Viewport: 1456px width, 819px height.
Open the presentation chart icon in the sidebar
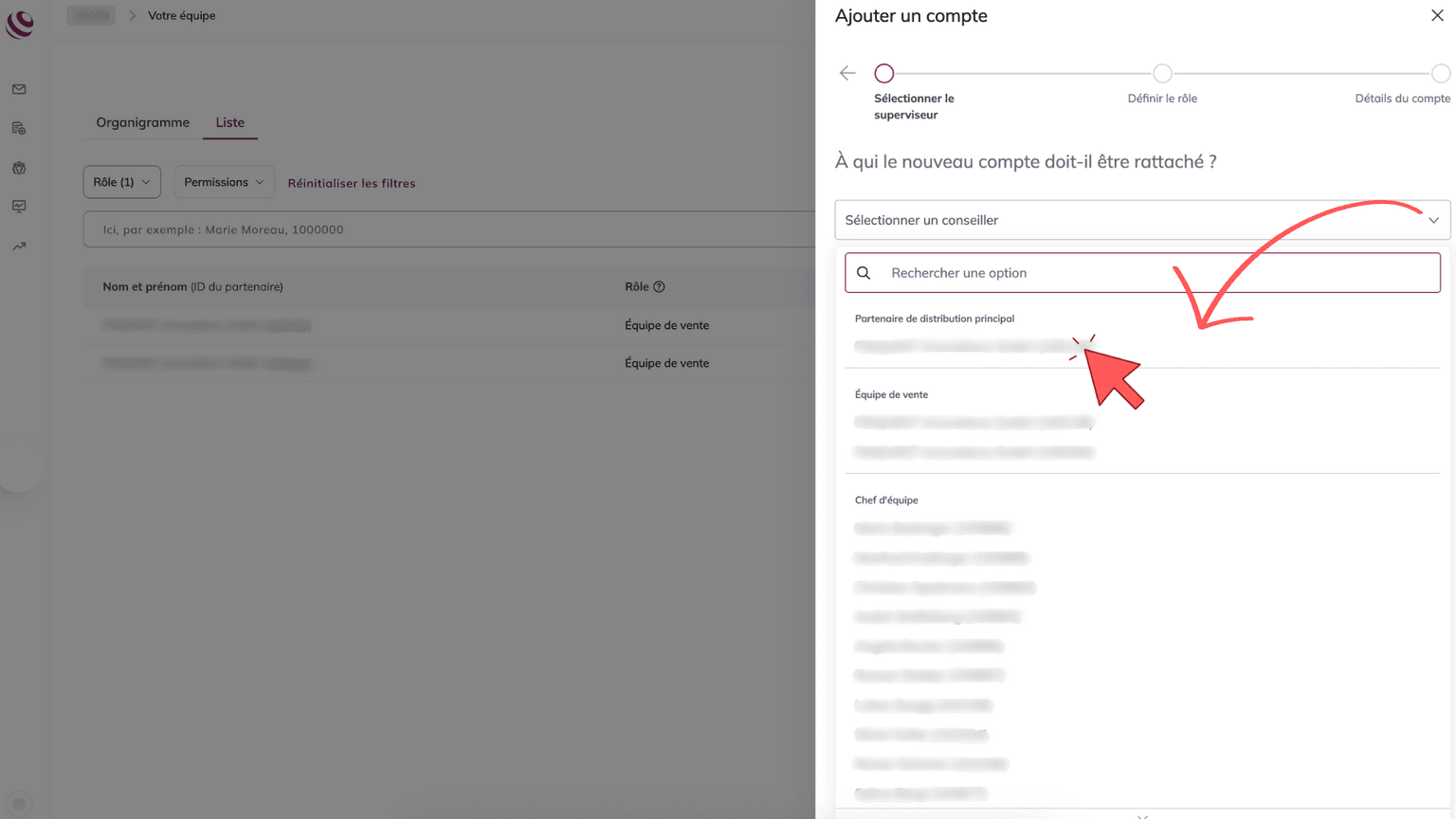pyautogui.click(x=19, y=207)
